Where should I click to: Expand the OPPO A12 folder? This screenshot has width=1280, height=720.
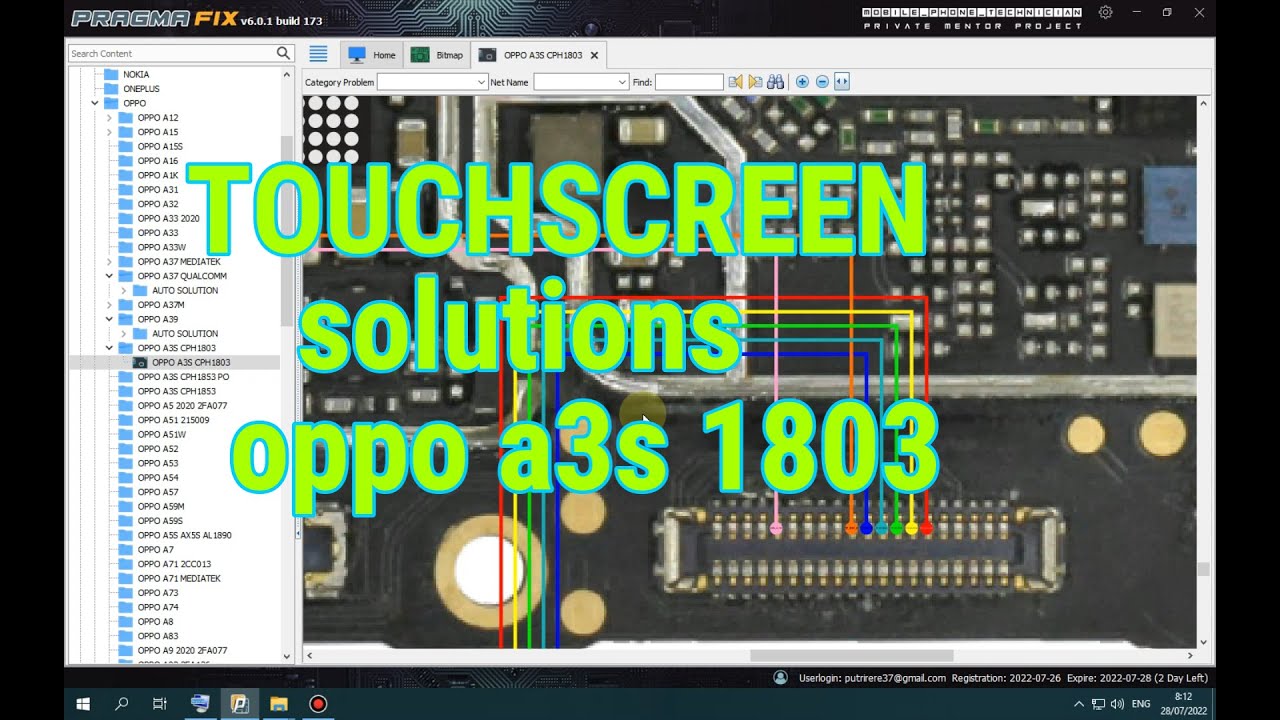[109, 118]
